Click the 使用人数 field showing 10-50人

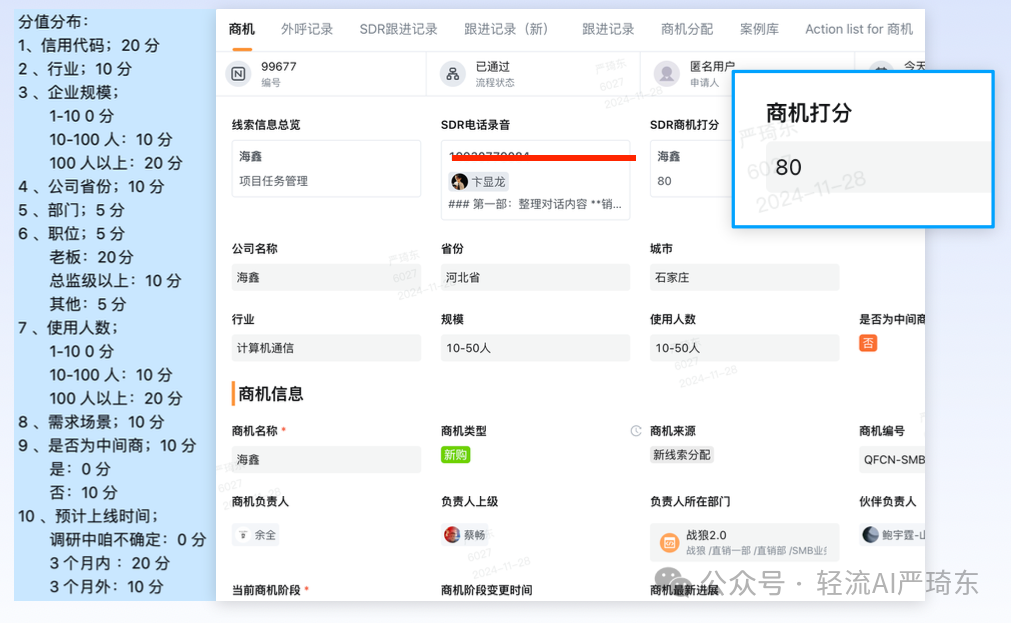coord(745,348)
